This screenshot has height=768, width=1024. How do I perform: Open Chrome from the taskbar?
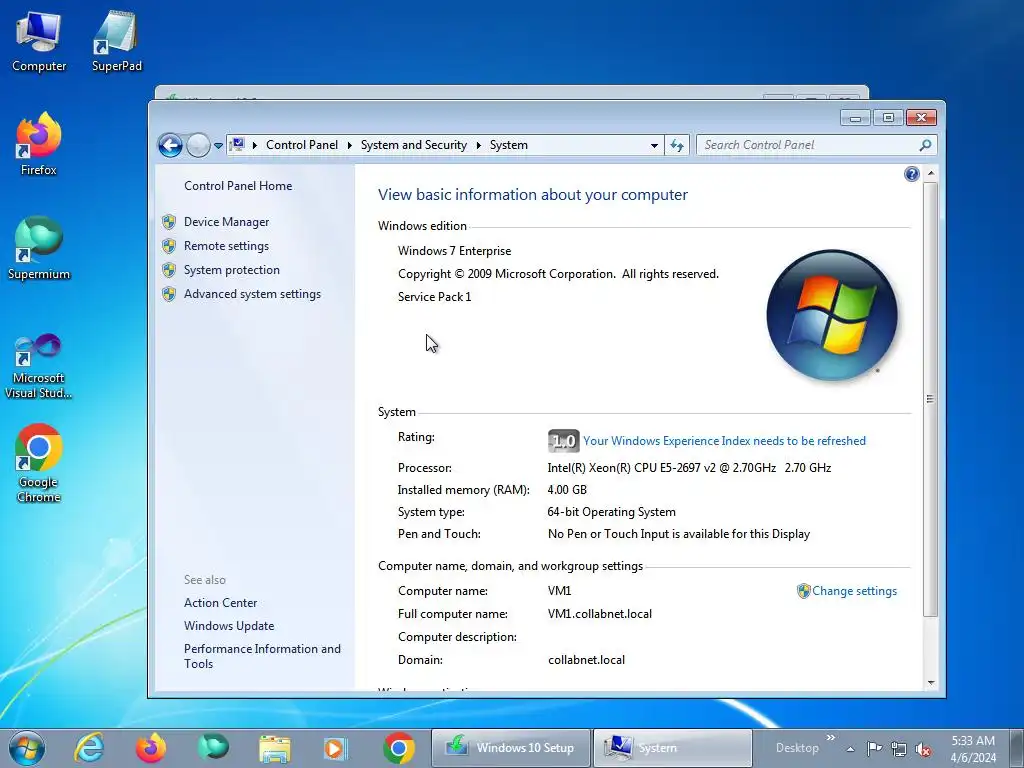399,748
